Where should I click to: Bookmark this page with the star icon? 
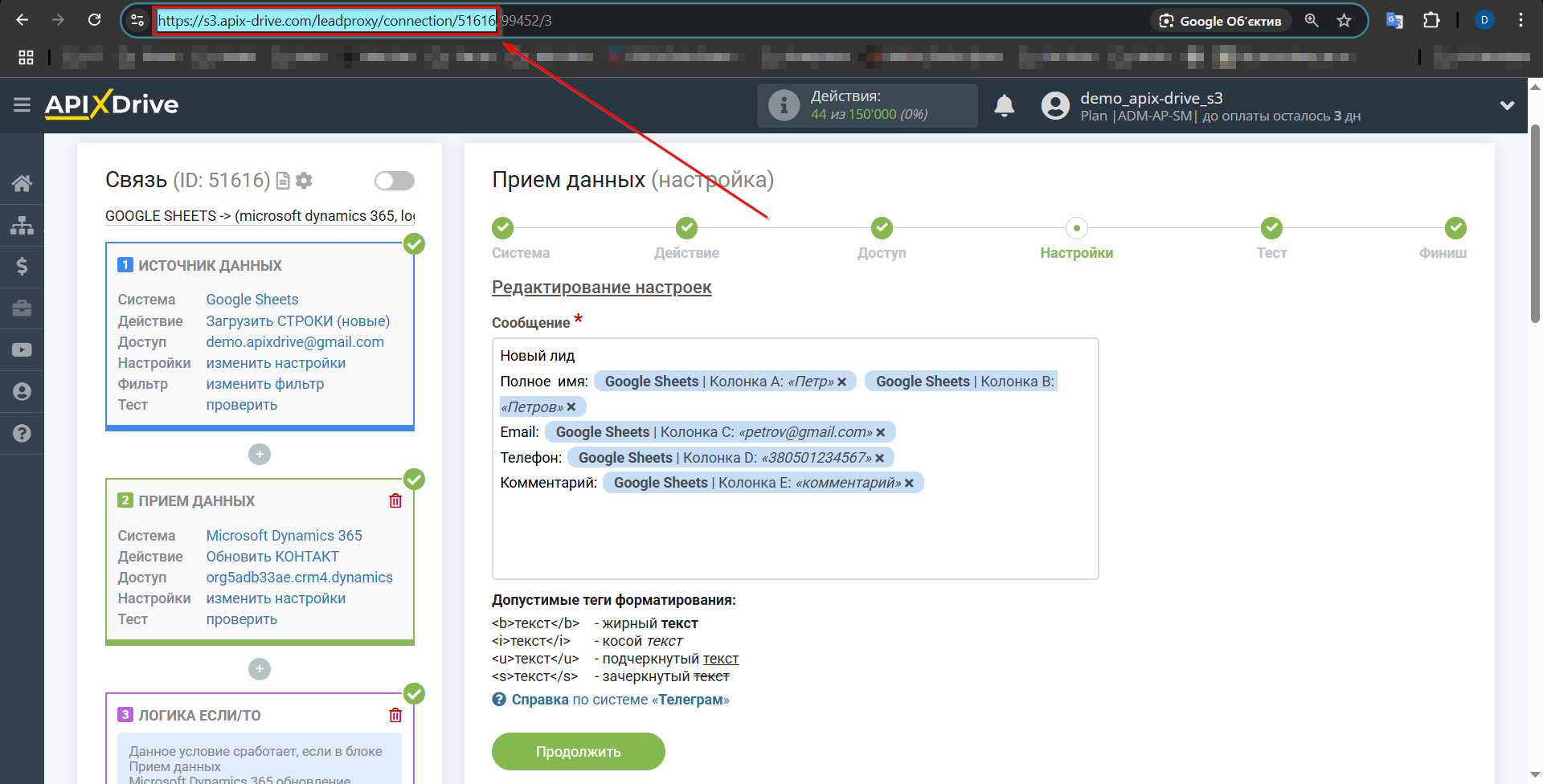1344,20
